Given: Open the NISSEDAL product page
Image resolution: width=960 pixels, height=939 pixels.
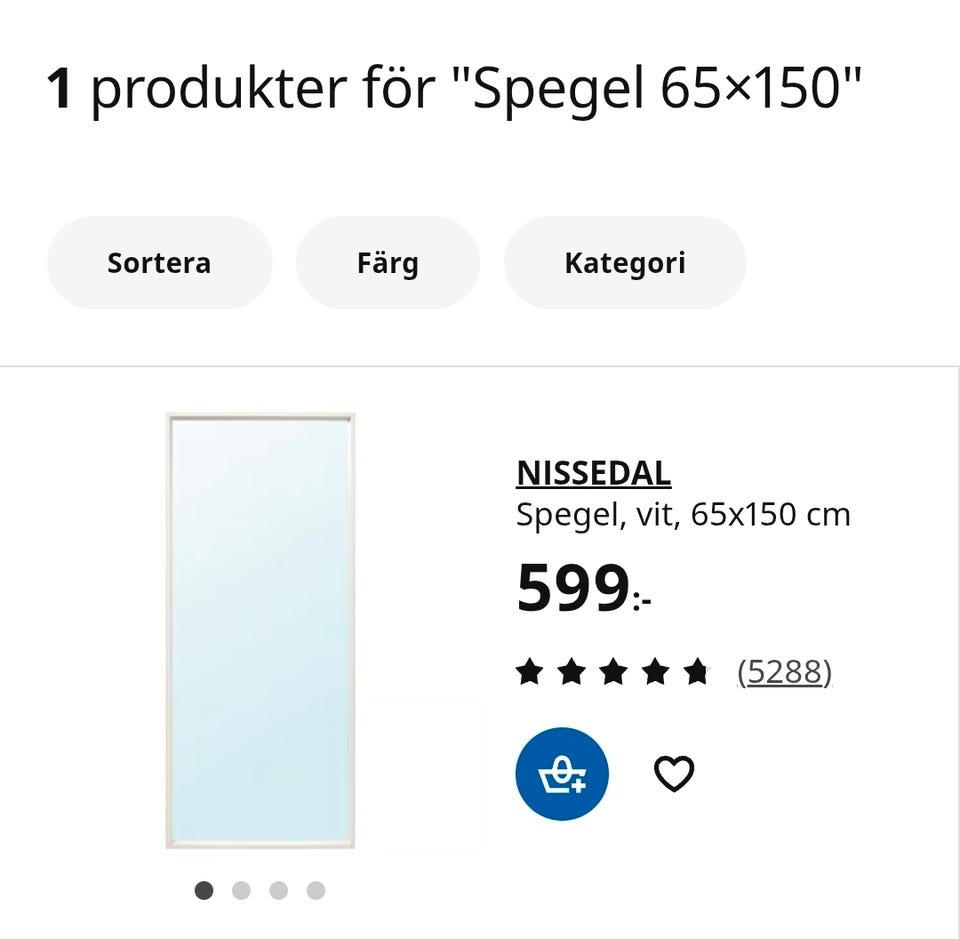Looking at the screenshot, I should [x=593, y=472].
